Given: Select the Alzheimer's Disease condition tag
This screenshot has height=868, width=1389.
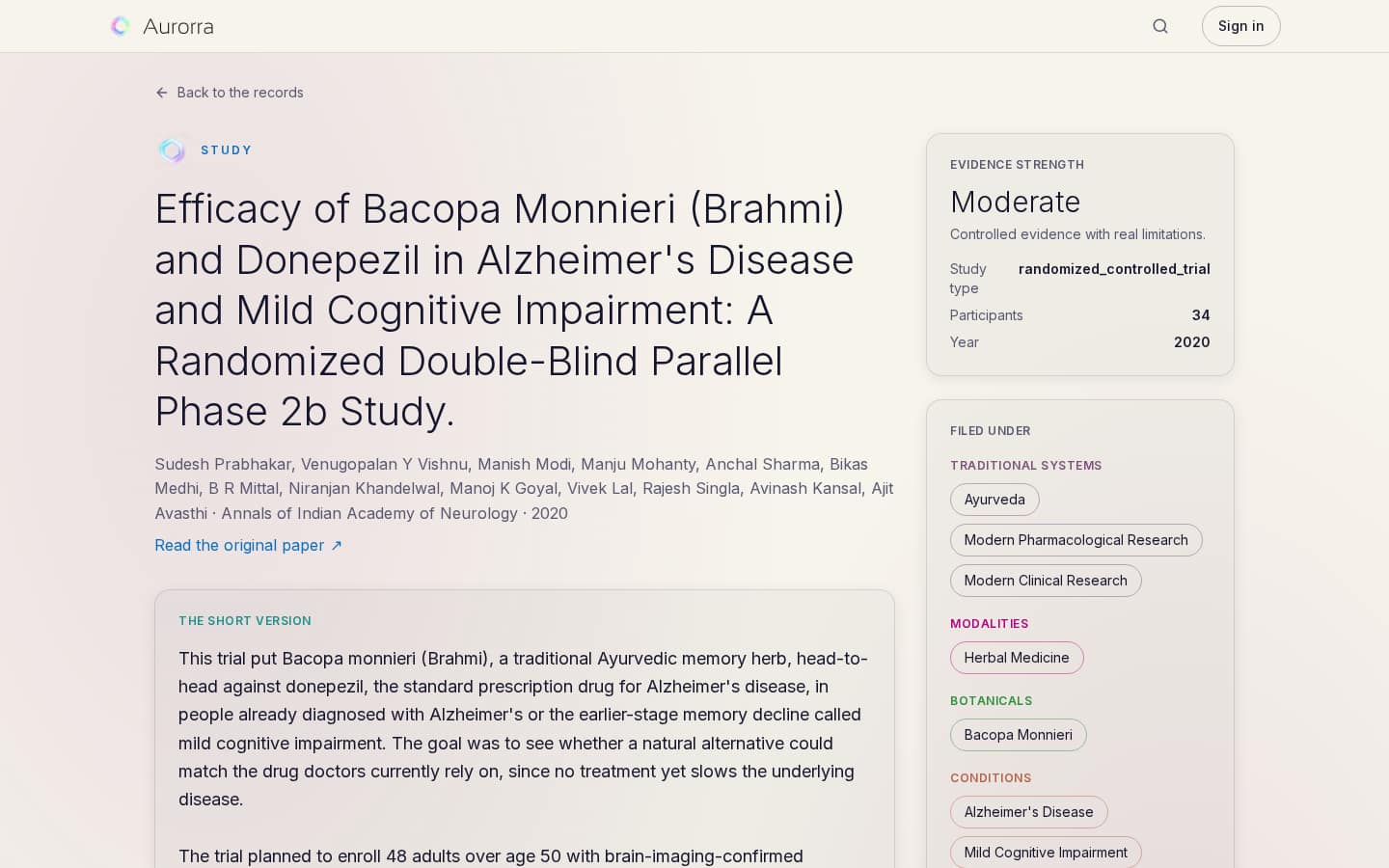Looking at the screenshot, I should 1028,812.
